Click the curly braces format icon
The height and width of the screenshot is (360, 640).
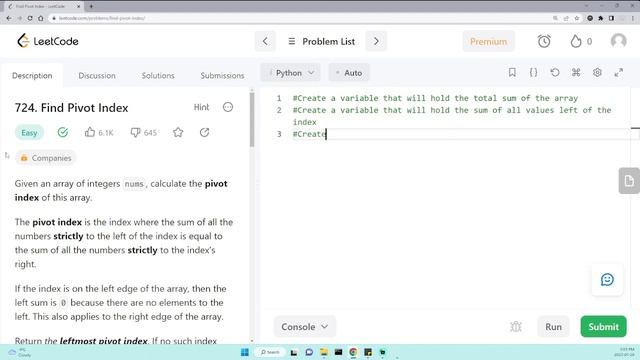[x=533, y=73]
